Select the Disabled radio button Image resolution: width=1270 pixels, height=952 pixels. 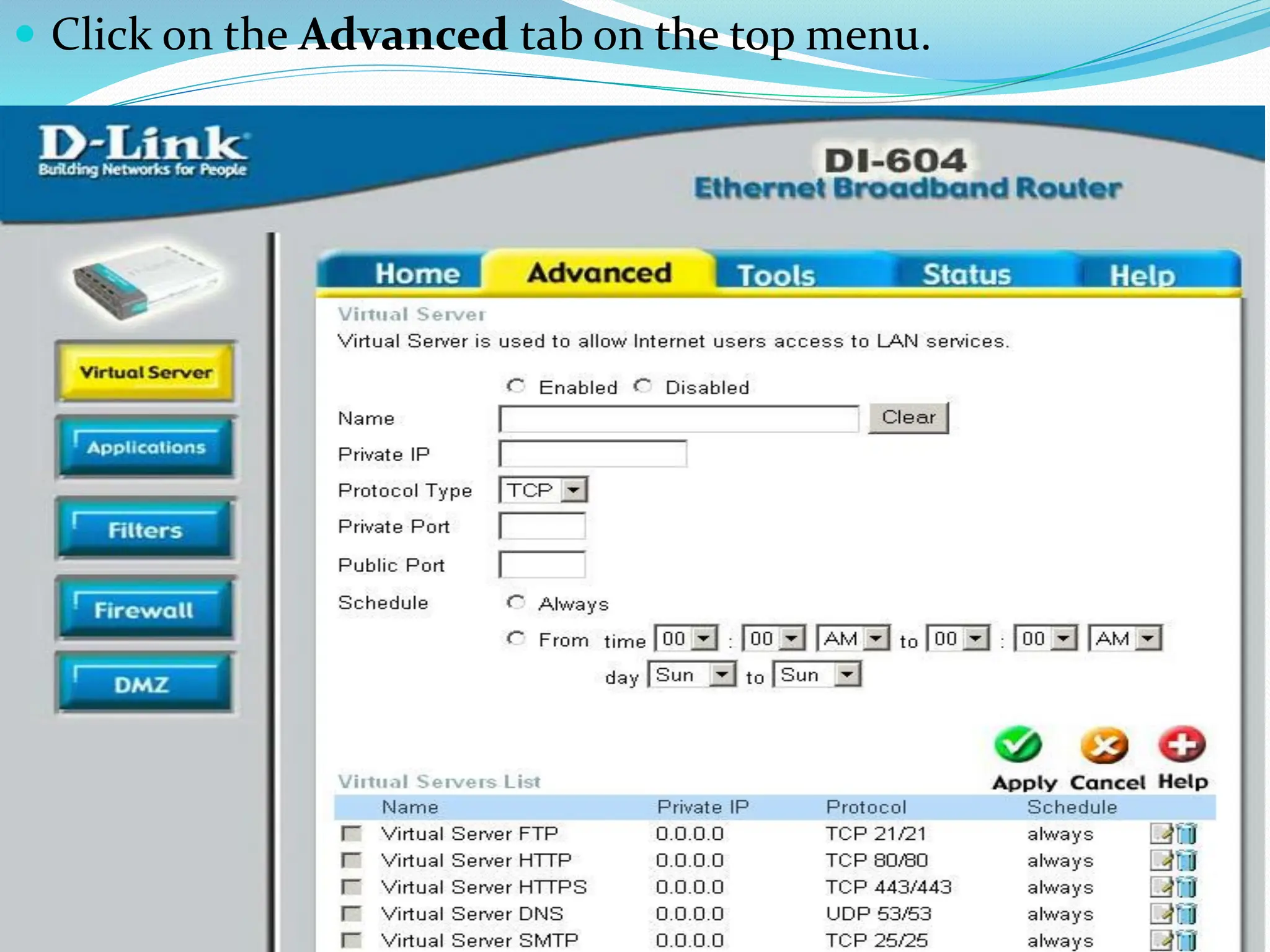[x=643, y=386]
